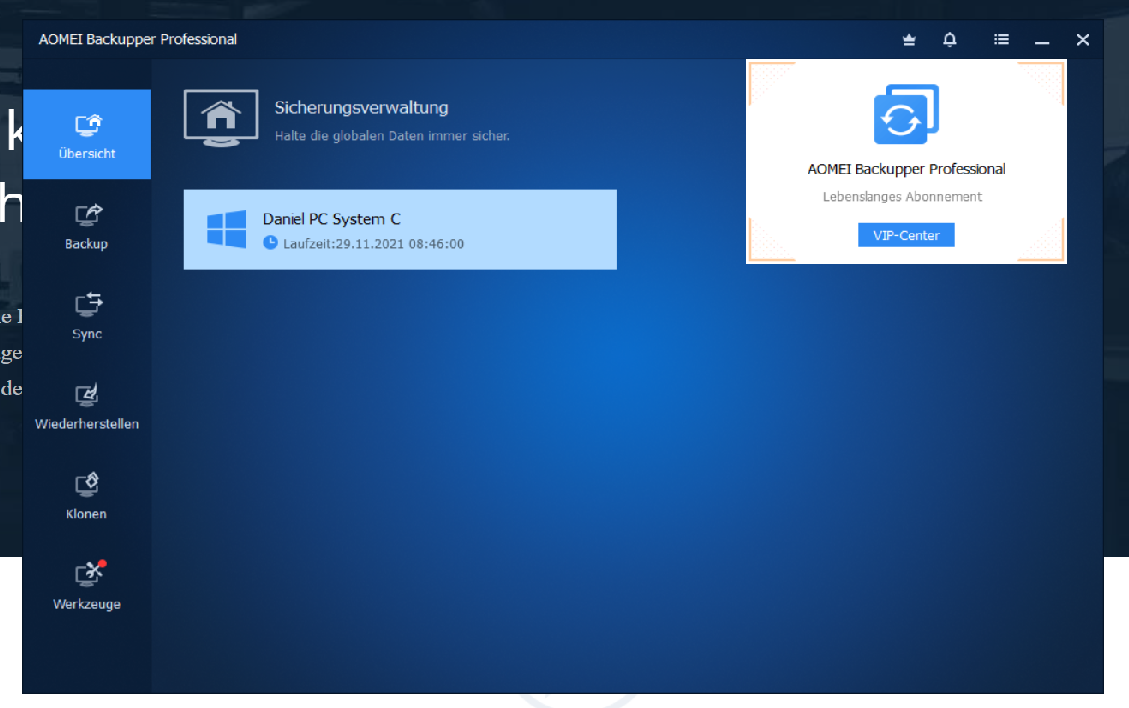1129x708 pixels.
Task: Click the Windows logo on the backup task
Action: pos(226,229)
